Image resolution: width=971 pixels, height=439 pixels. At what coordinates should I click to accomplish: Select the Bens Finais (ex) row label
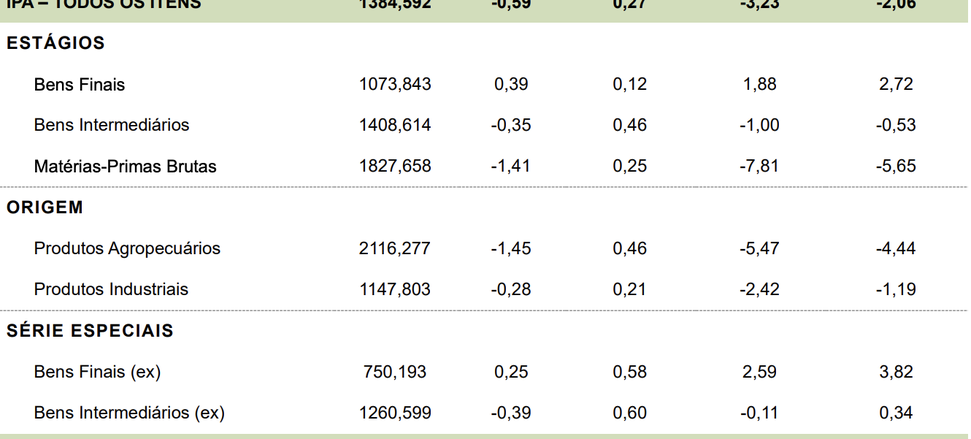tap(97, 372)
